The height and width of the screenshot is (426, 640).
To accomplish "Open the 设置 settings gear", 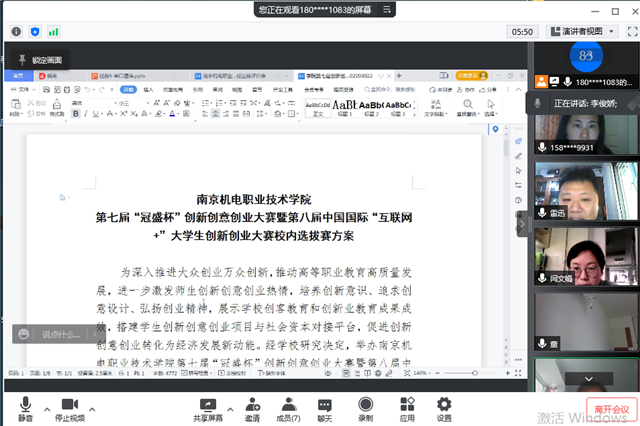I will point(444,403).
